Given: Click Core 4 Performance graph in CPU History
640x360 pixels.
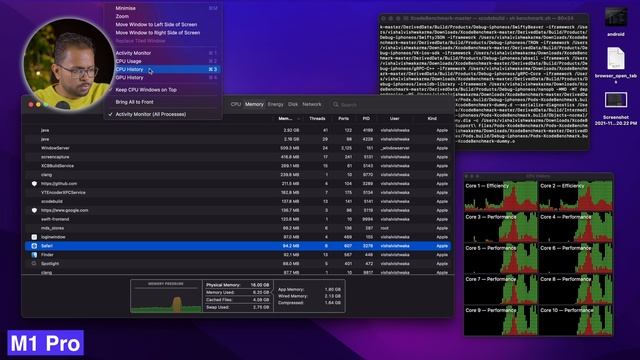Looking at the screenshot, I should 576,227.
